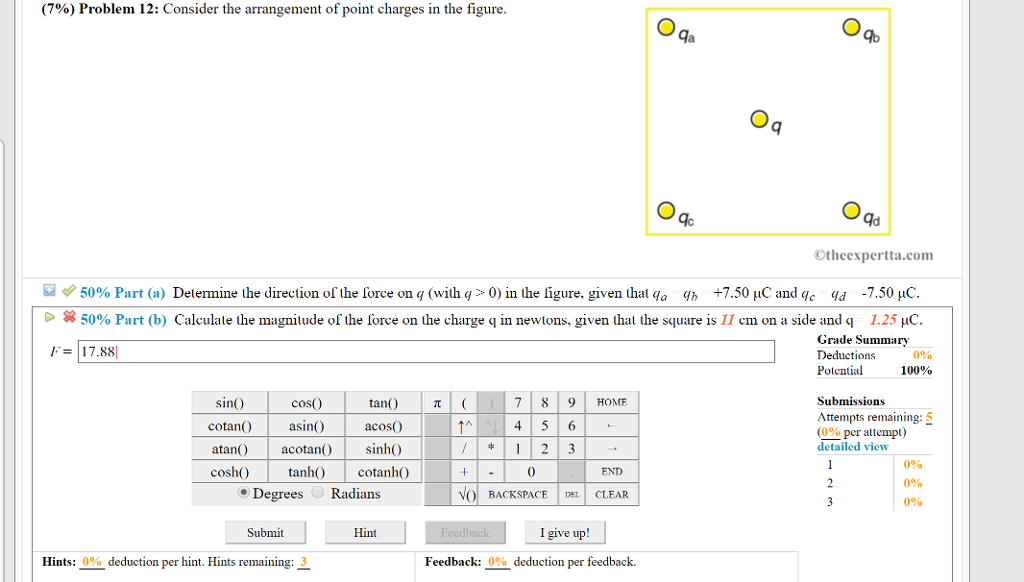Click the I give up! button
This screenshot has width=1024, height=582.
coord(564,532)
